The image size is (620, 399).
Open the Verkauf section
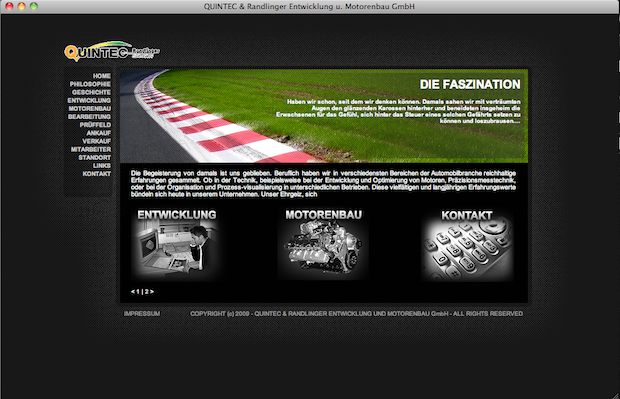pyautogui.click(x=96, y=141)
